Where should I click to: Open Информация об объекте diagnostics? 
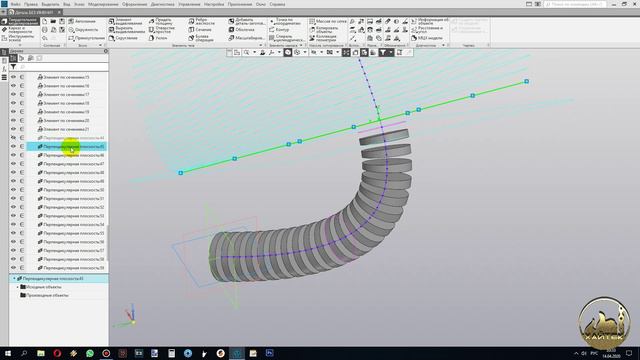coord(430,22)
